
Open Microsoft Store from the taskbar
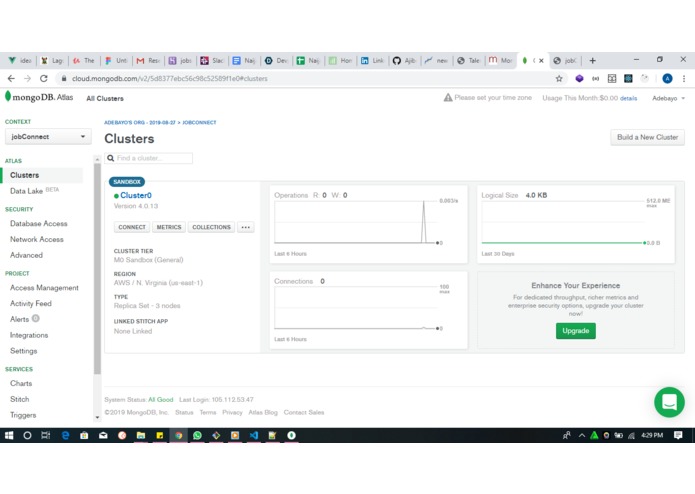[84, 435]
